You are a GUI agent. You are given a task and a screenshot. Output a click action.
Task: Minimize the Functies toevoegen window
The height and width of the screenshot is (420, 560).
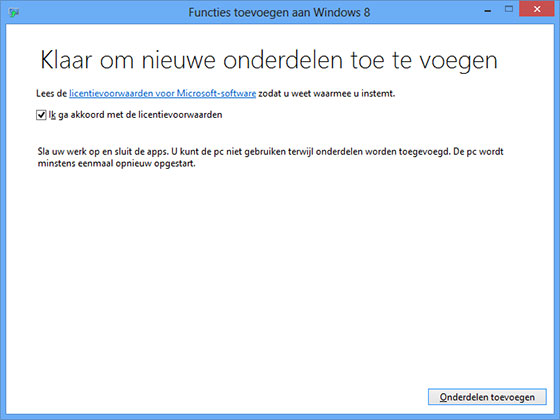[x=488, y=11]
